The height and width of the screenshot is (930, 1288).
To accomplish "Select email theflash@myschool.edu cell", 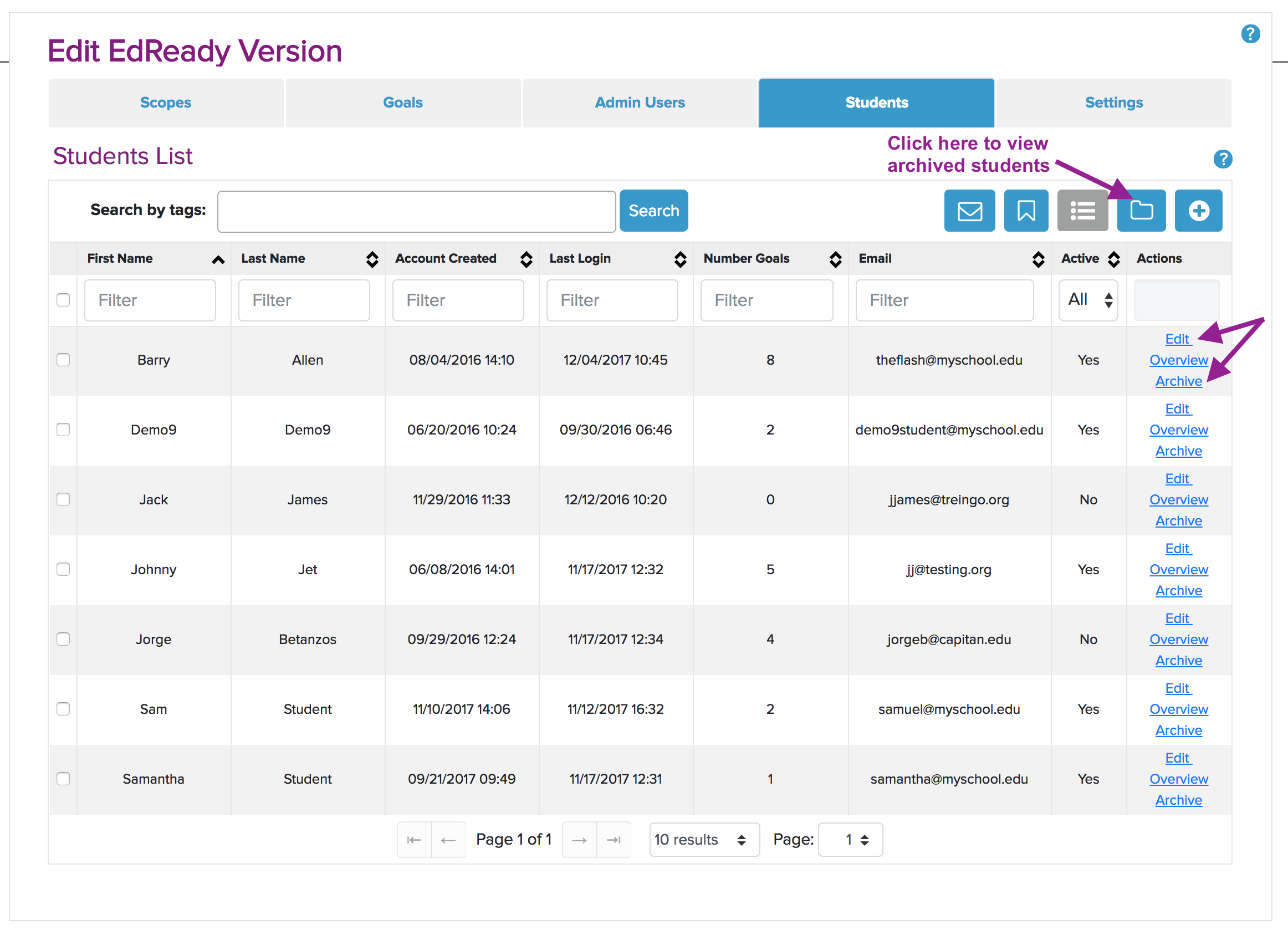I will (949, 360).
